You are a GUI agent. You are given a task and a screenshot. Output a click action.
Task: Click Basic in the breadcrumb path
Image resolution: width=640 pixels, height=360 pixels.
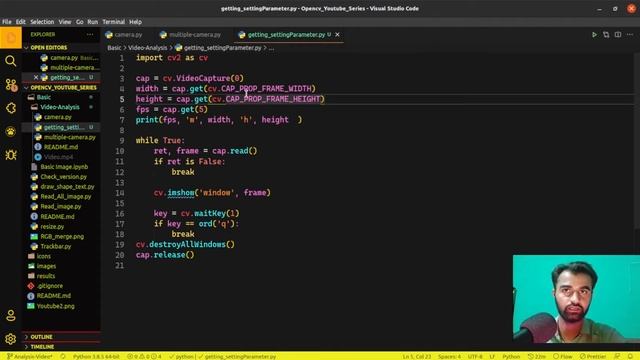[x=114, y=48]
